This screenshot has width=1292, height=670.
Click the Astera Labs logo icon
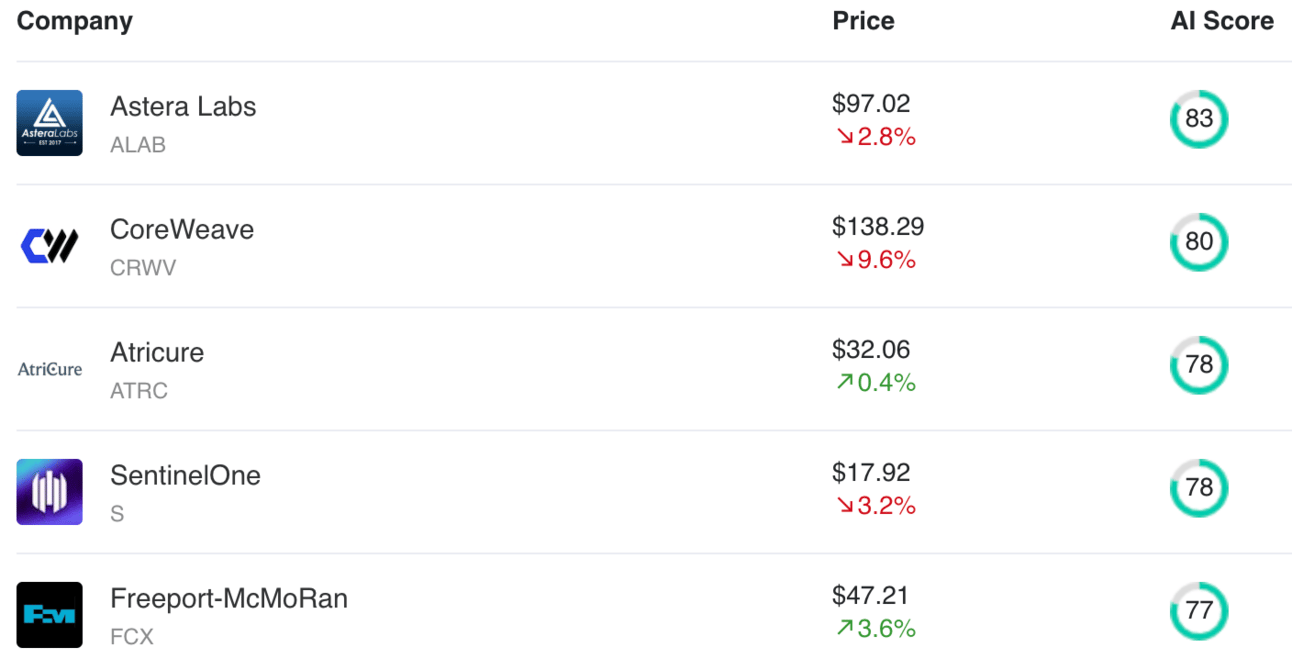pos(49,123)
